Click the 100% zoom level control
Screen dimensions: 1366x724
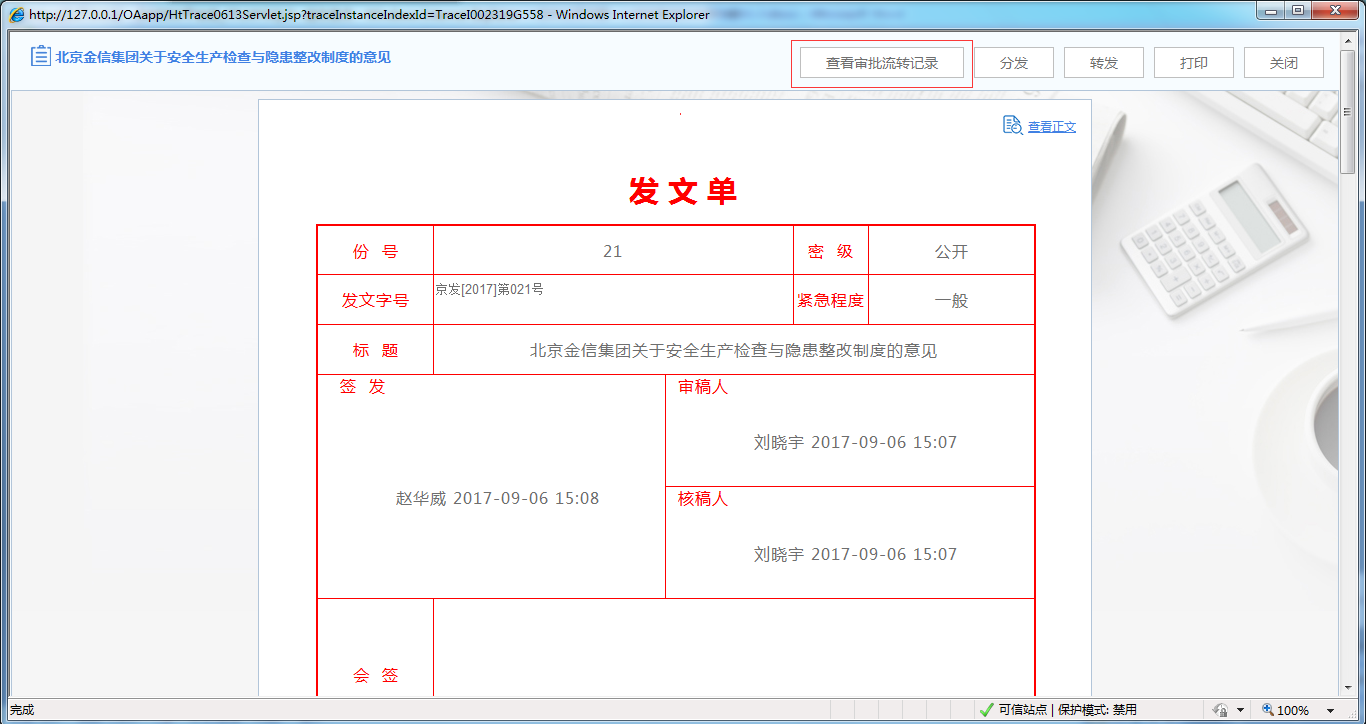coord(1293,709)
